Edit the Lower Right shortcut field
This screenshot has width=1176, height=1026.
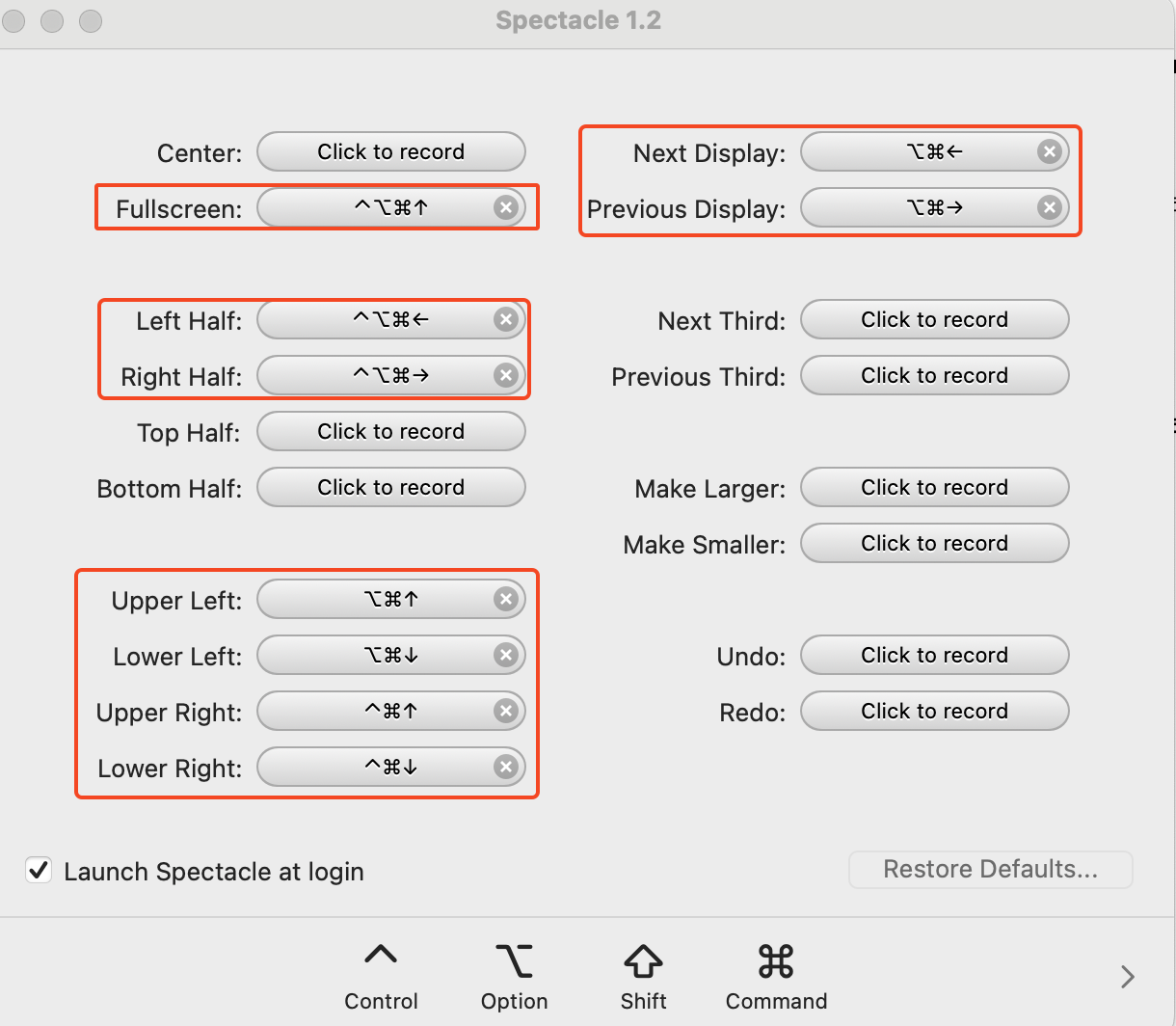[x=391, y=767]
